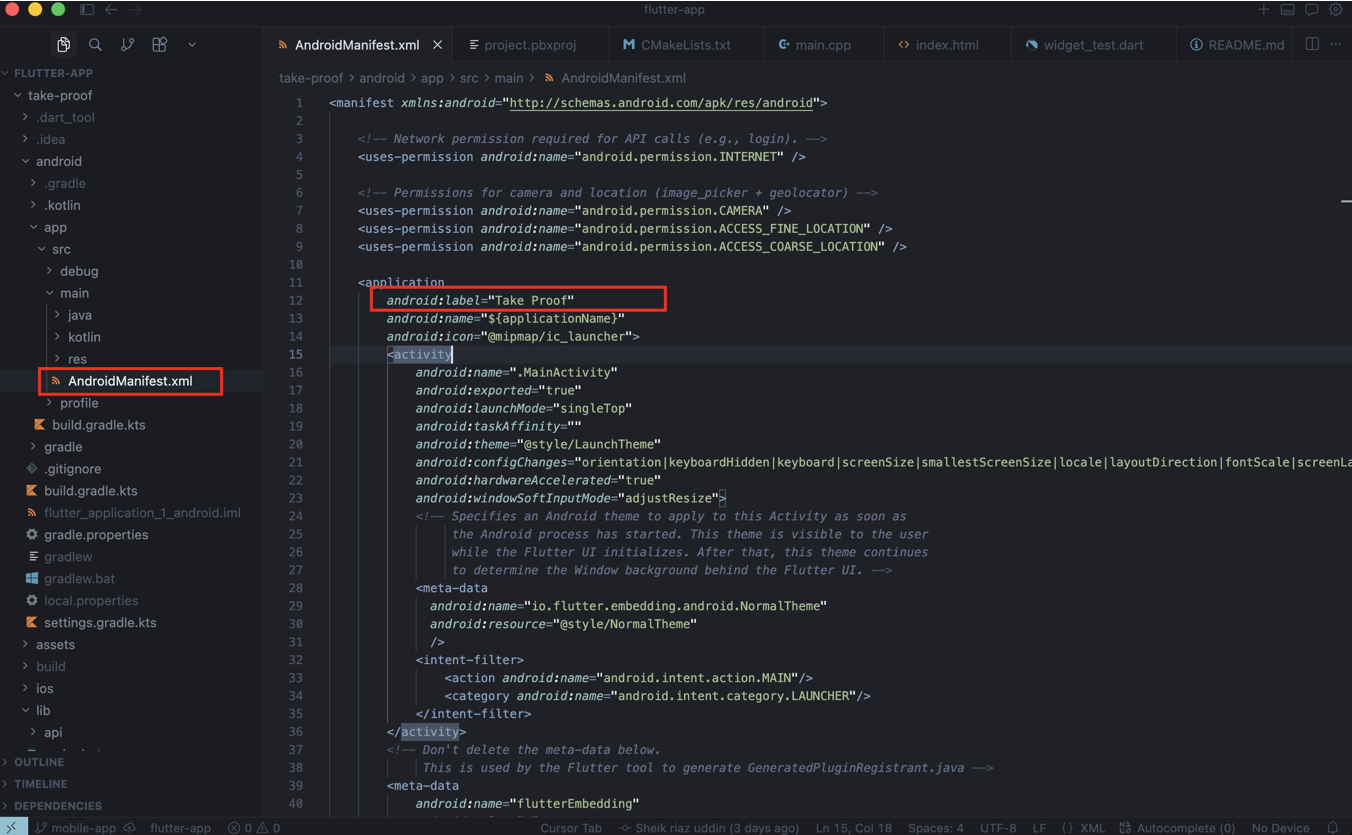Toggle the bottom panel layout icon
1352x835 pixels.
pyautogui.click(x=1287, y=10)
